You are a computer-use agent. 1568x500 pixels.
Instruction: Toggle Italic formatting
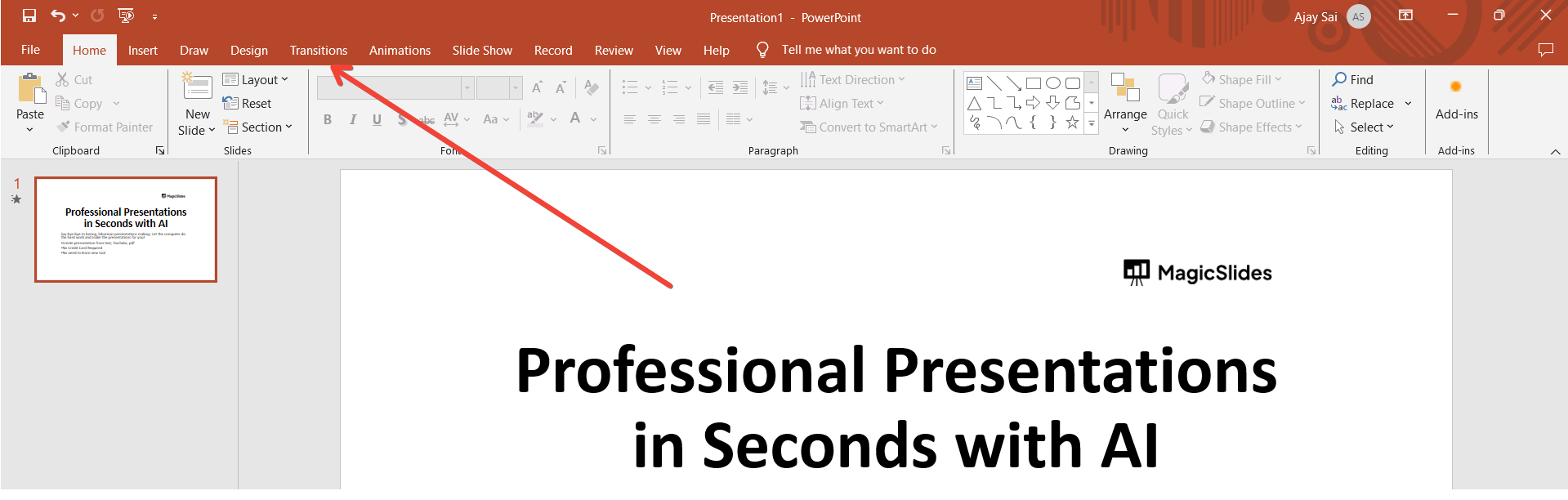352,119
